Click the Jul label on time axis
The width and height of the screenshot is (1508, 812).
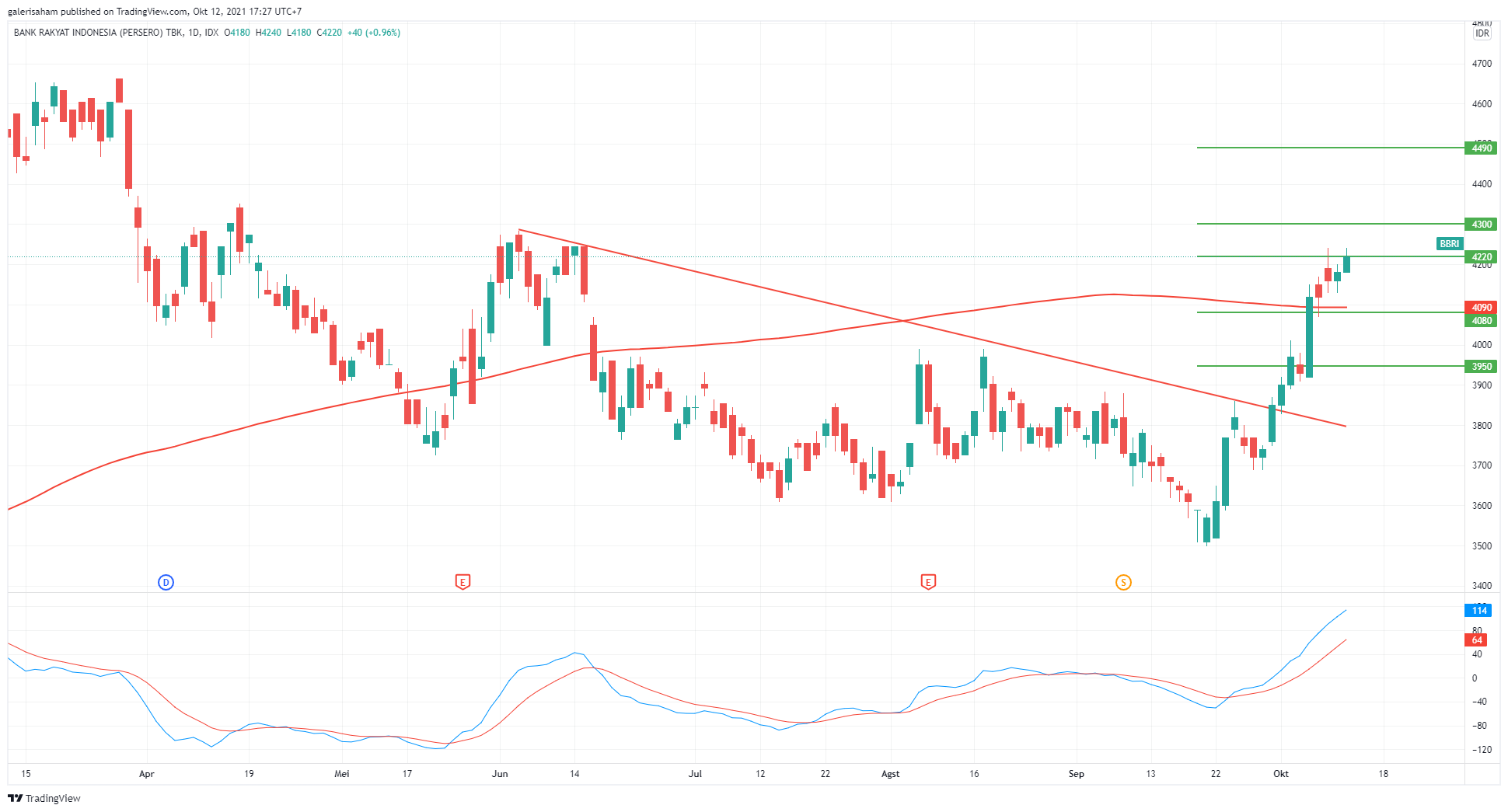[x=695, y=774]
